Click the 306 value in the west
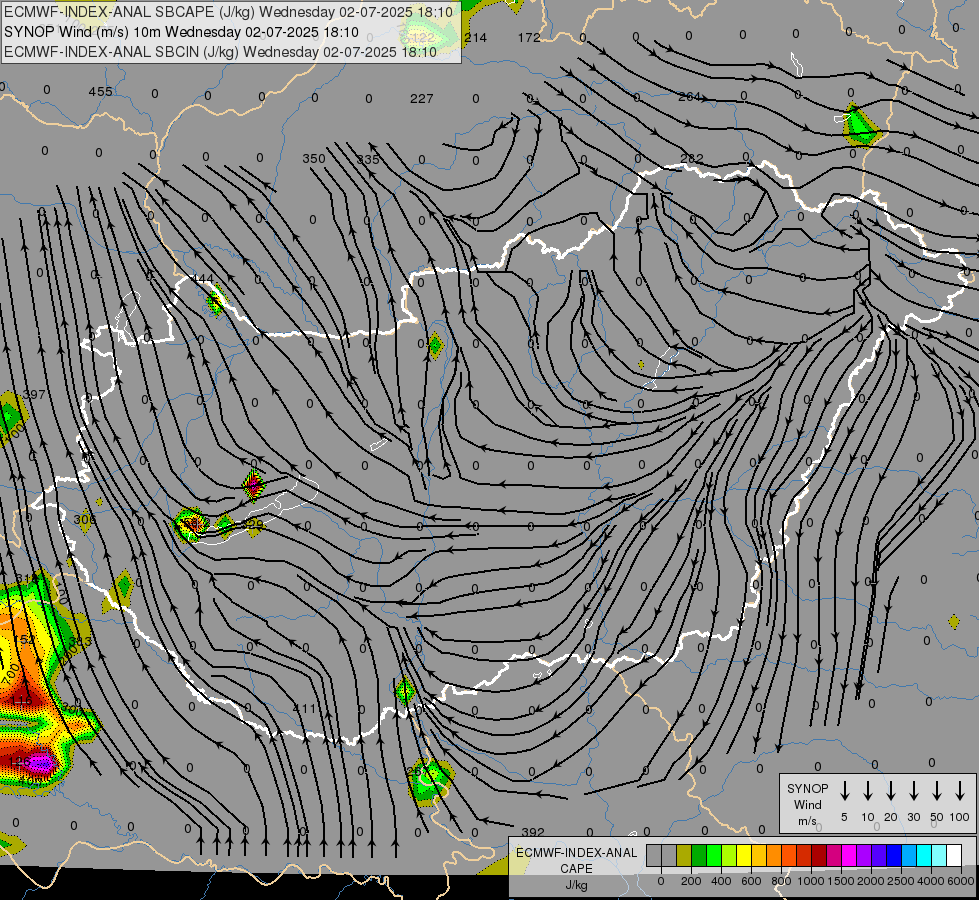 click(85, 520)
